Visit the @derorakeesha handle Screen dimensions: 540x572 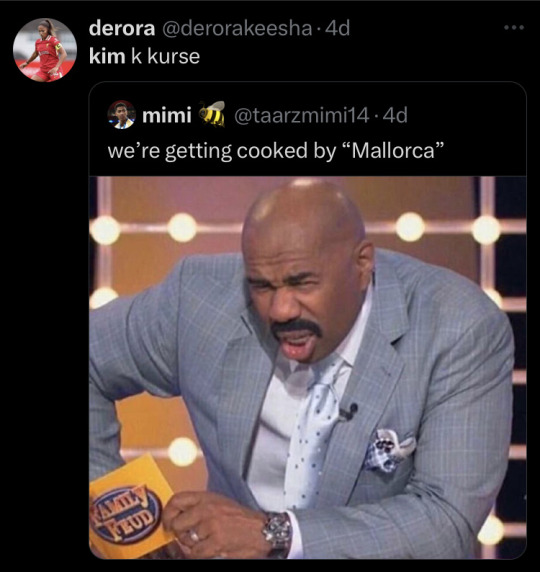coord(236,28)
